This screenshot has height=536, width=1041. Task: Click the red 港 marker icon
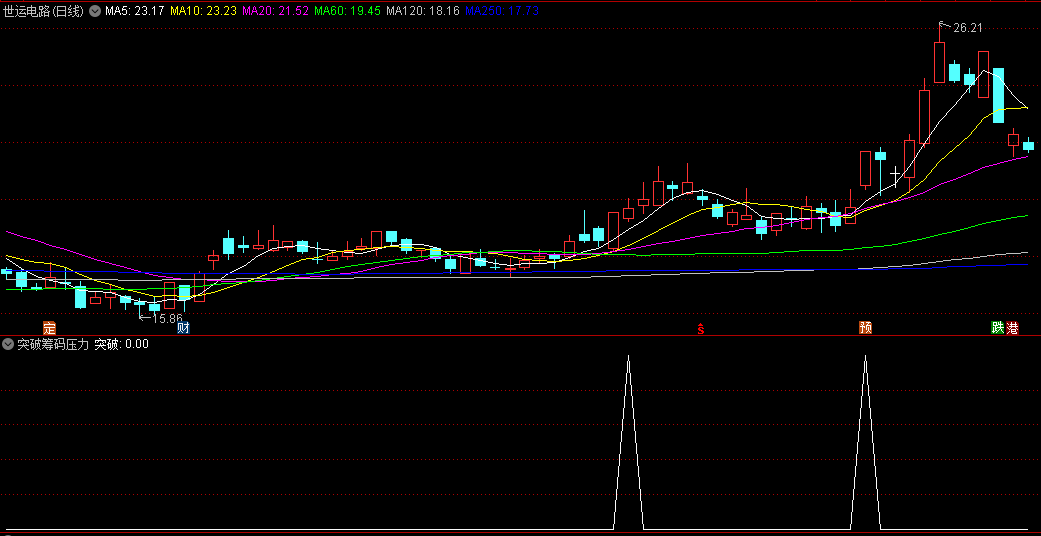pyautogui.click(x=1012, y=328)
